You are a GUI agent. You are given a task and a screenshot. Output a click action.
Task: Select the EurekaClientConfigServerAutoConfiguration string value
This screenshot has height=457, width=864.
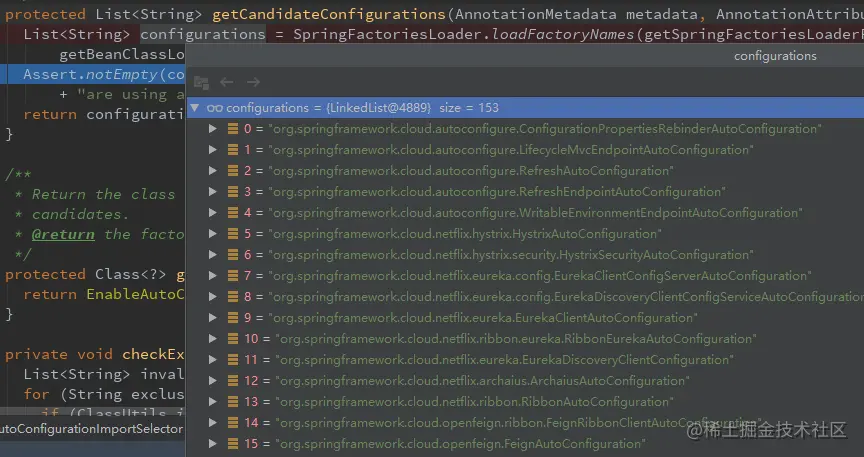[540, 276]
